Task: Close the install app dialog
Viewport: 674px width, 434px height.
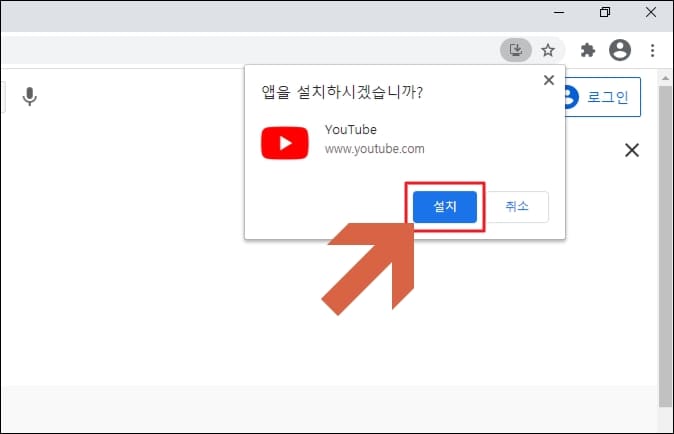Action: 548,80
